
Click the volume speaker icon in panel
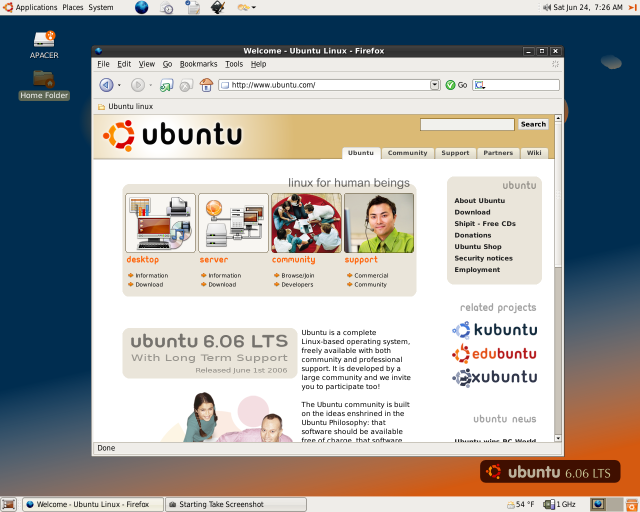(x=547, y=7)
